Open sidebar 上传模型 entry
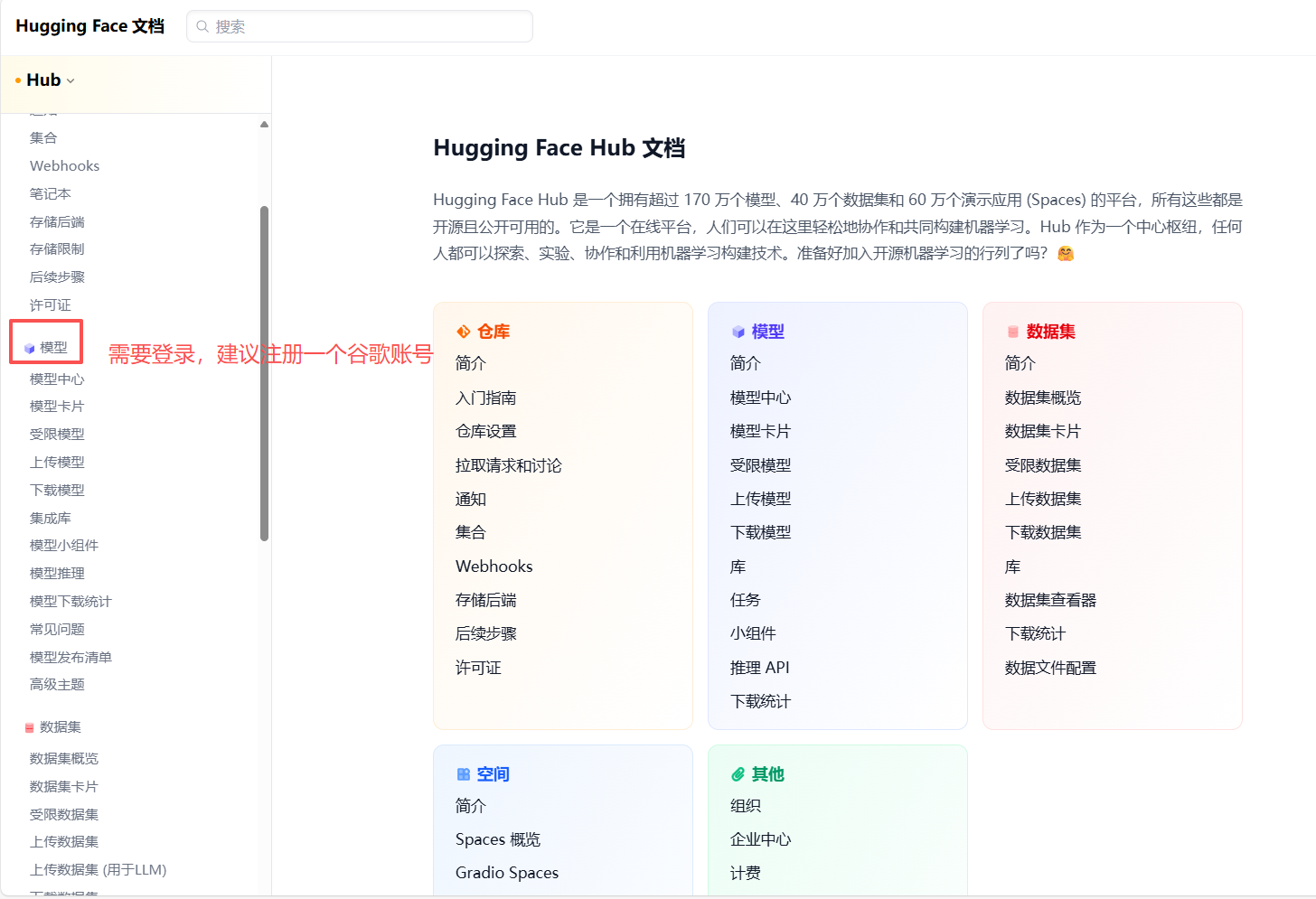Screen dimensions: 1316x899 pyautogui.click(x=57, y=463)
